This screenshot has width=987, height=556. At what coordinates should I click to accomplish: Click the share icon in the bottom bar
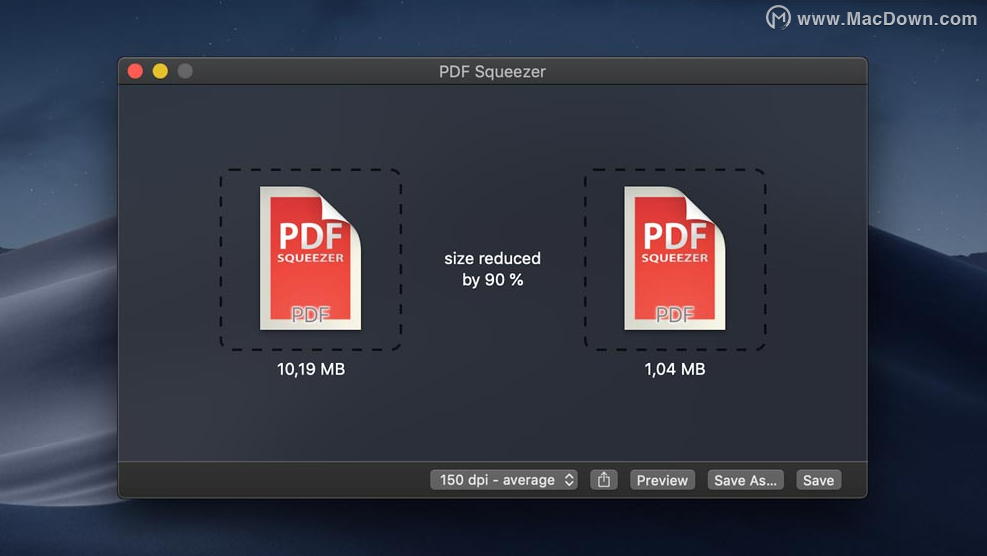[x=604, y=480]
